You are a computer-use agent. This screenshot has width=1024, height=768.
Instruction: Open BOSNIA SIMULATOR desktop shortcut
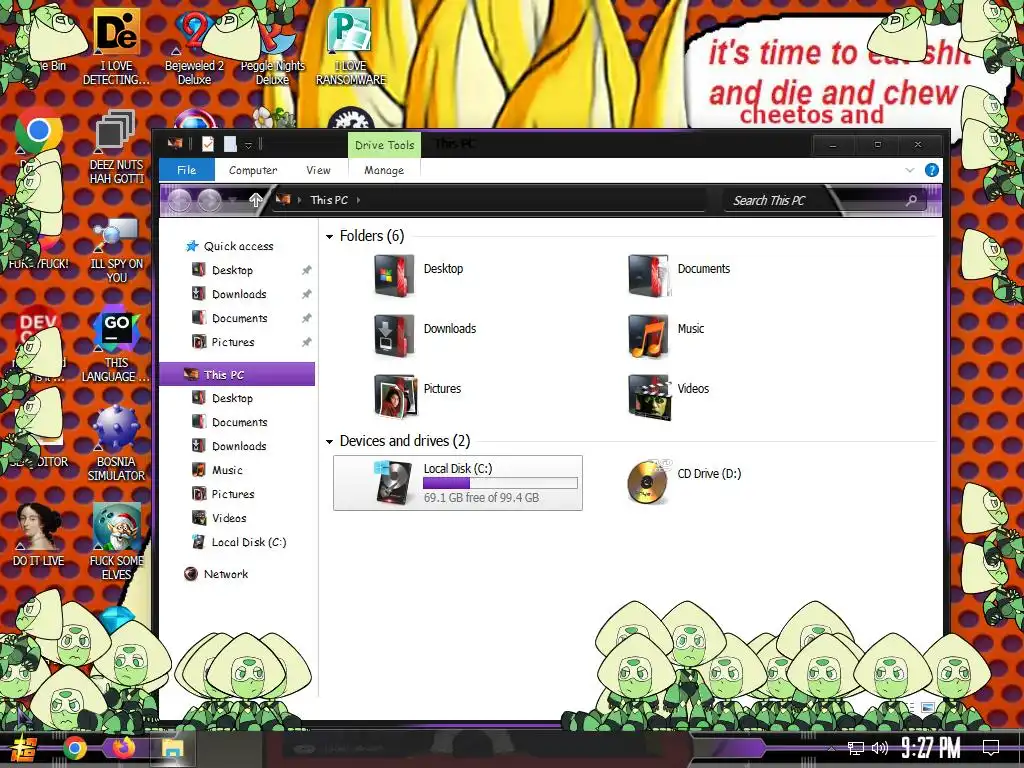[x=116, y=444]
